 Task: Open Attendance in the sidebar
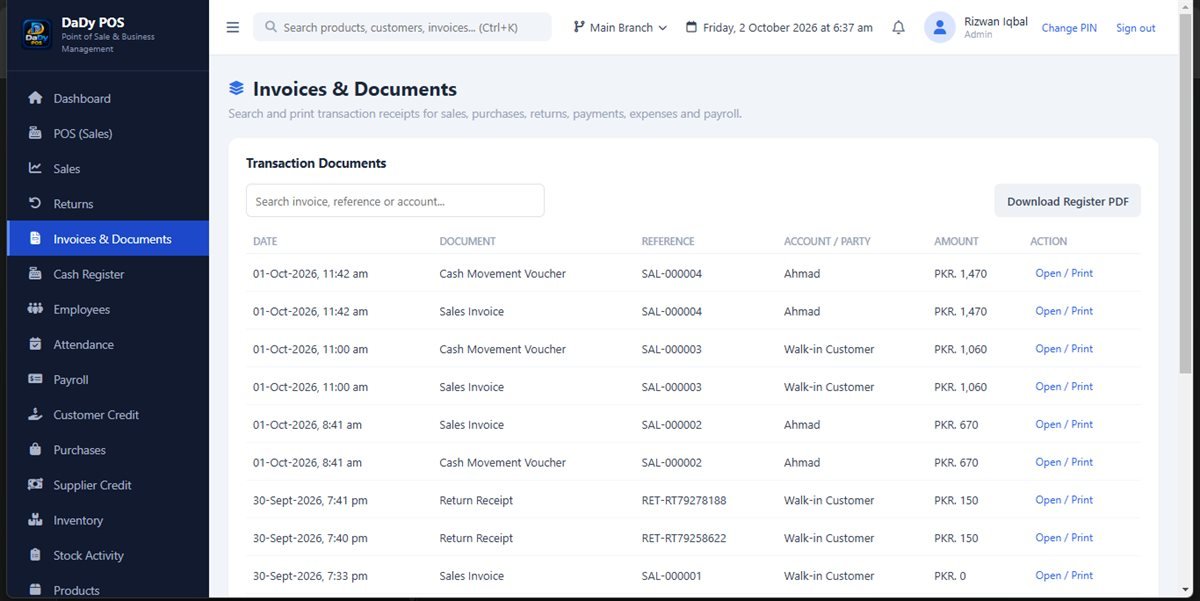click(x=108, y=344)
